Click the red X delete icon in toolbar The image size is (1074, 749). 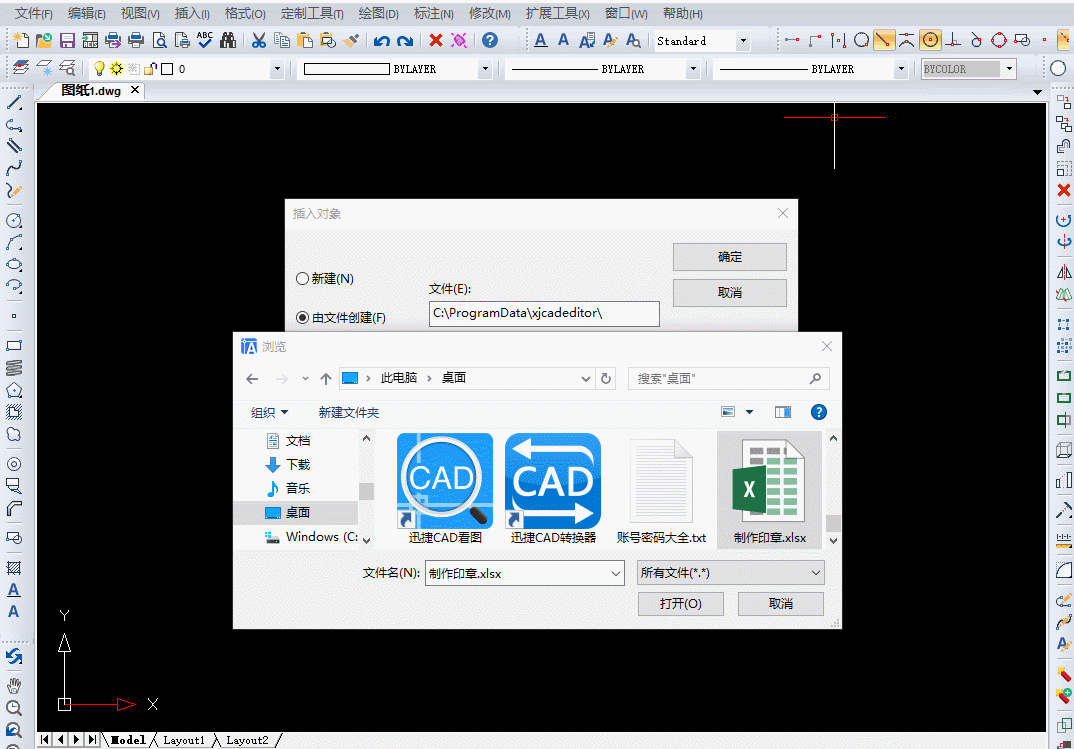pos(435,41)
